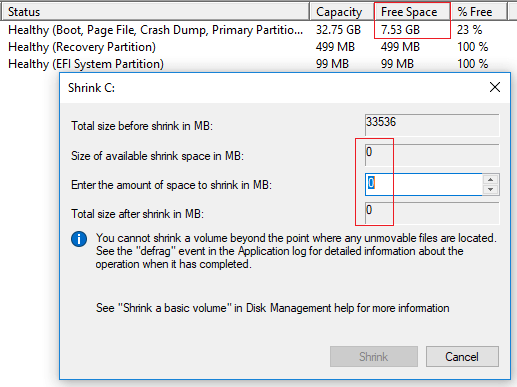Click the Cancel button
Viewport: 517px width, 387px height.
pos(462,357)
